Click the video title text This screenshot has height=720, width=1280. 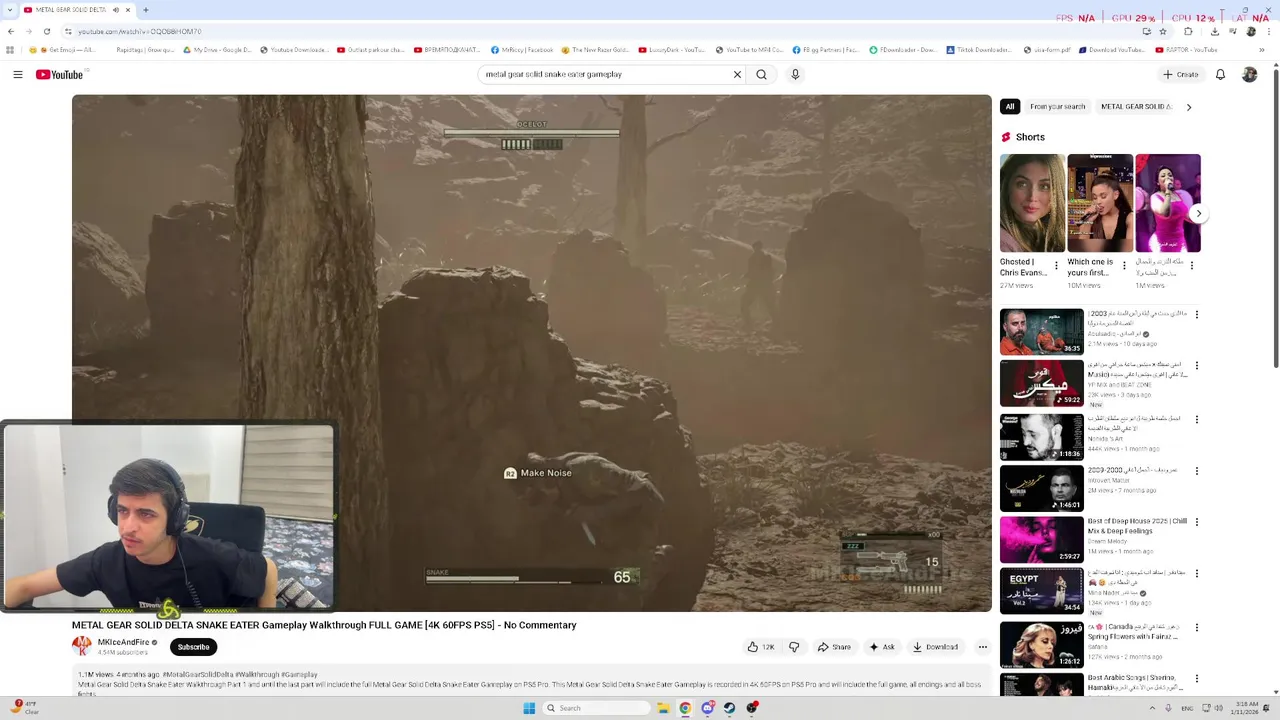pyautogui.click(x=324, y=625)
